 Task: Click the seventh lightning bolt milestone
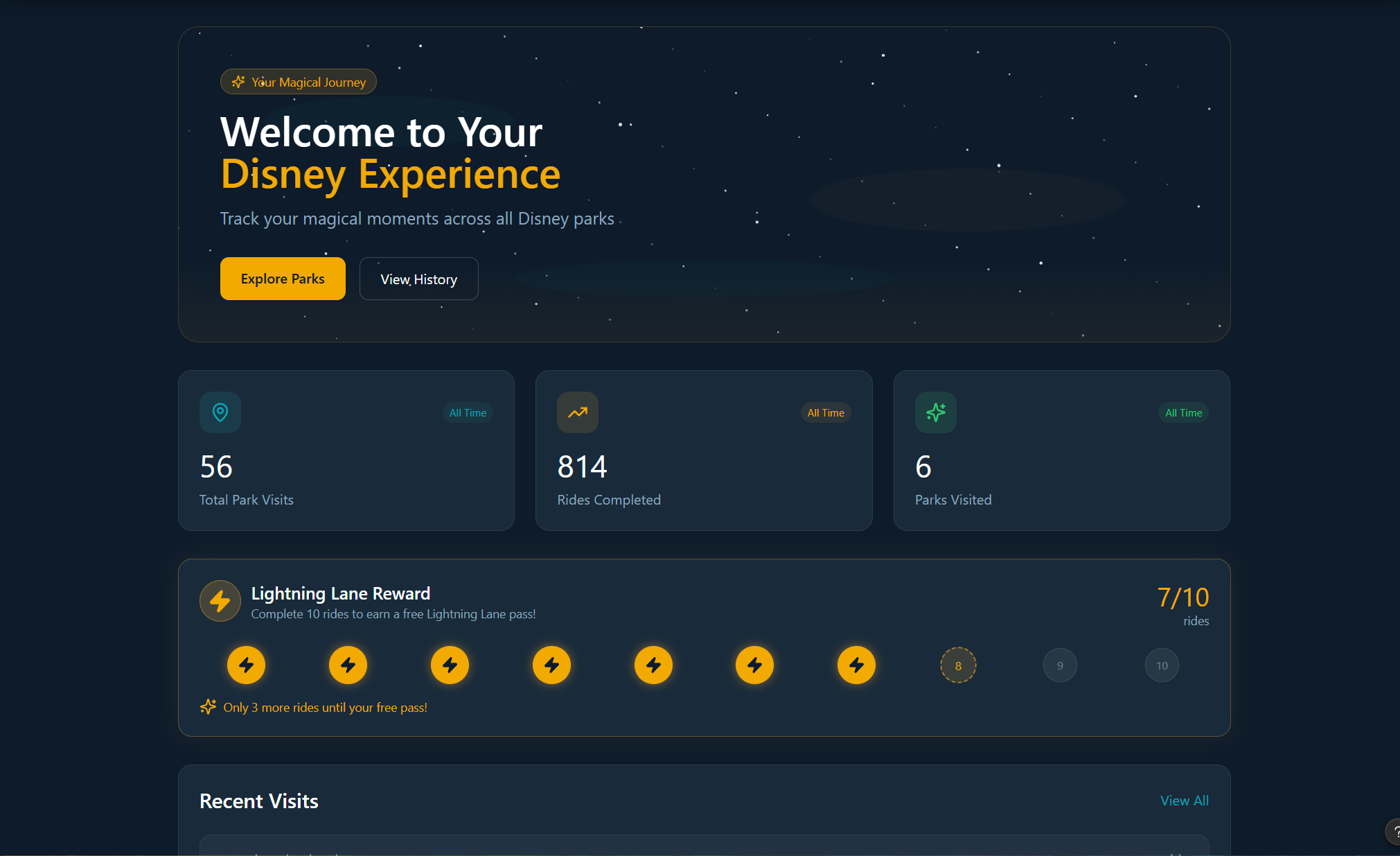[856, 665]
